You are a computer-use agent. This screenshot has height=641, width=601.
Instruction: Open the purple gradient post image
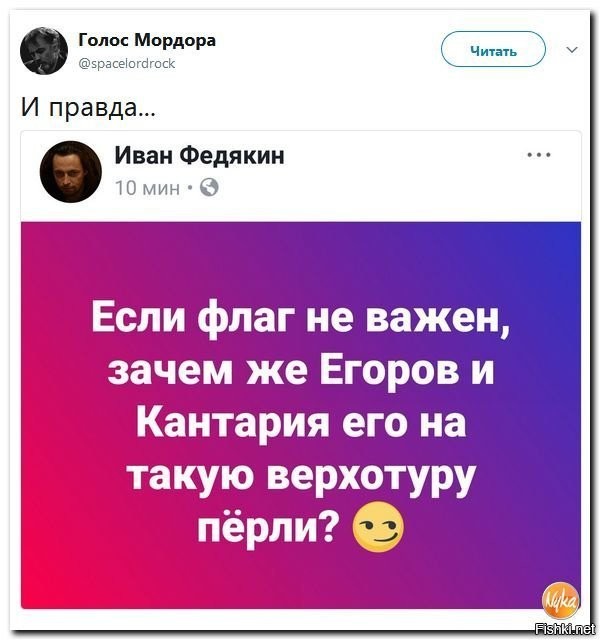300,415
